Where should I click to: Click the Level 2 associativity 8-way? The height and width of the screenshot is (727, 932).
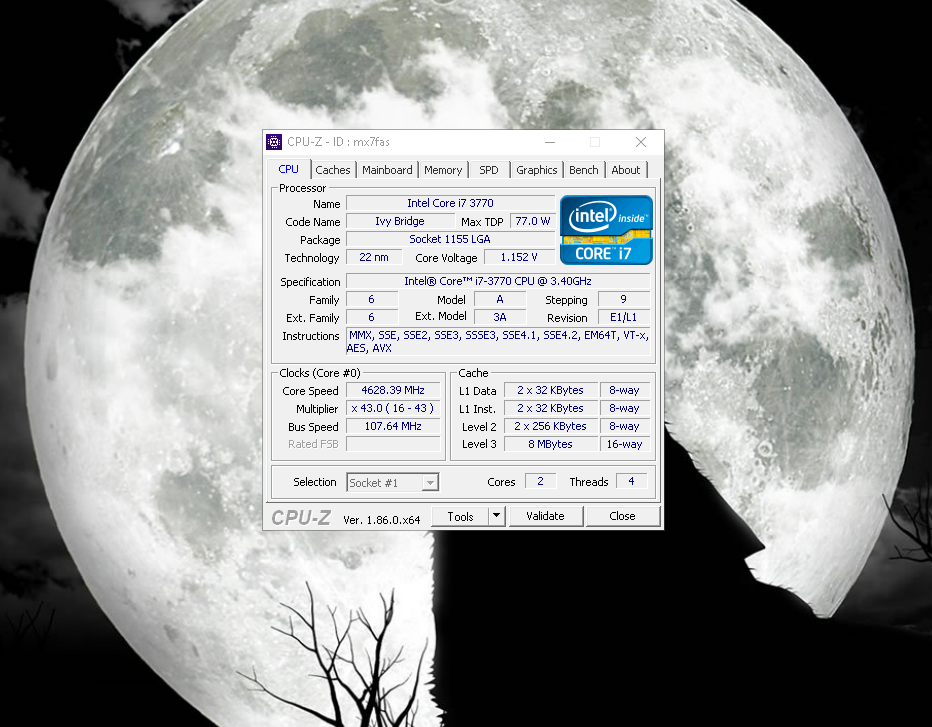tap(625, 426)
